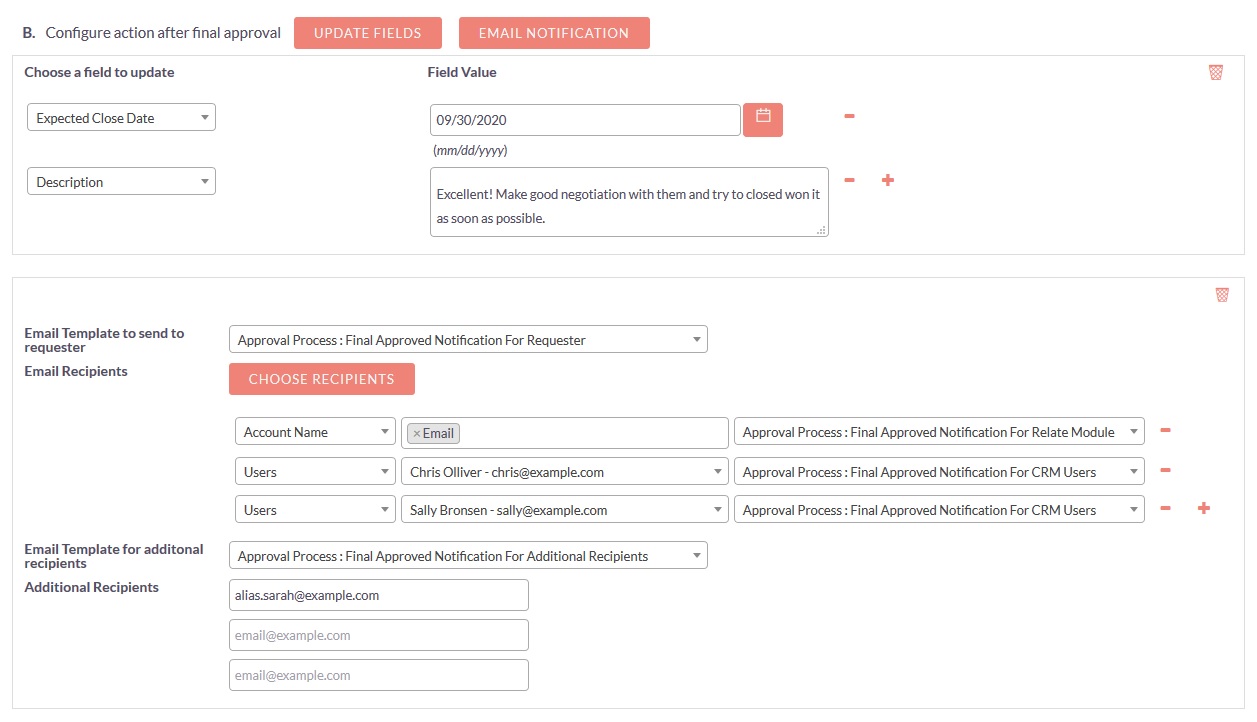Click the 'Field Value' column label
This screenshot has height=722, width=1257.
pyautogui.click(x=462, y=72)
